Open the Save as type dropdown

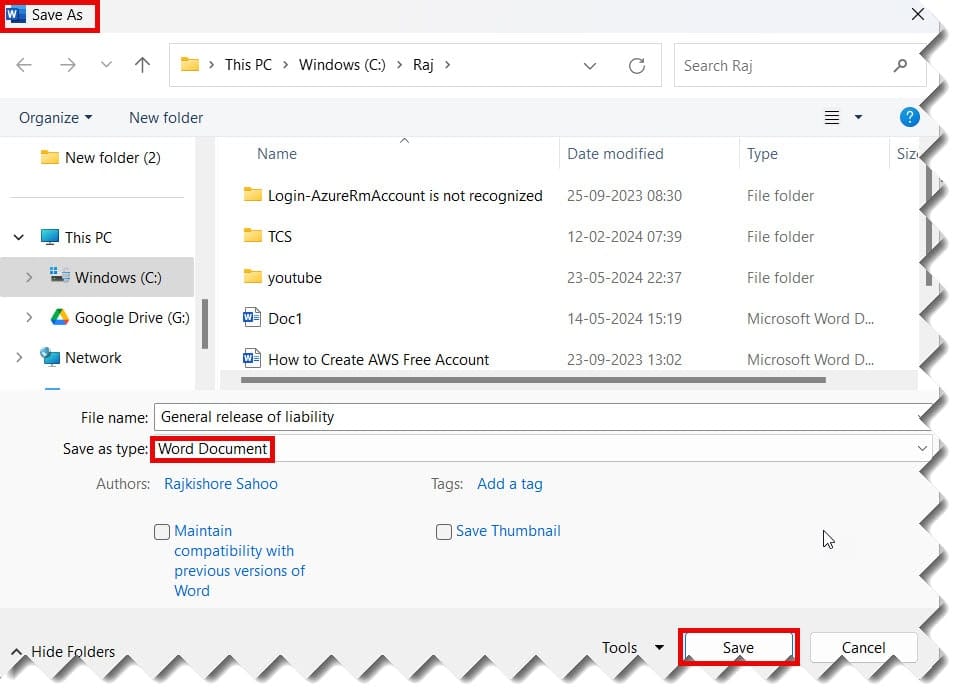[x=922, y=449]
